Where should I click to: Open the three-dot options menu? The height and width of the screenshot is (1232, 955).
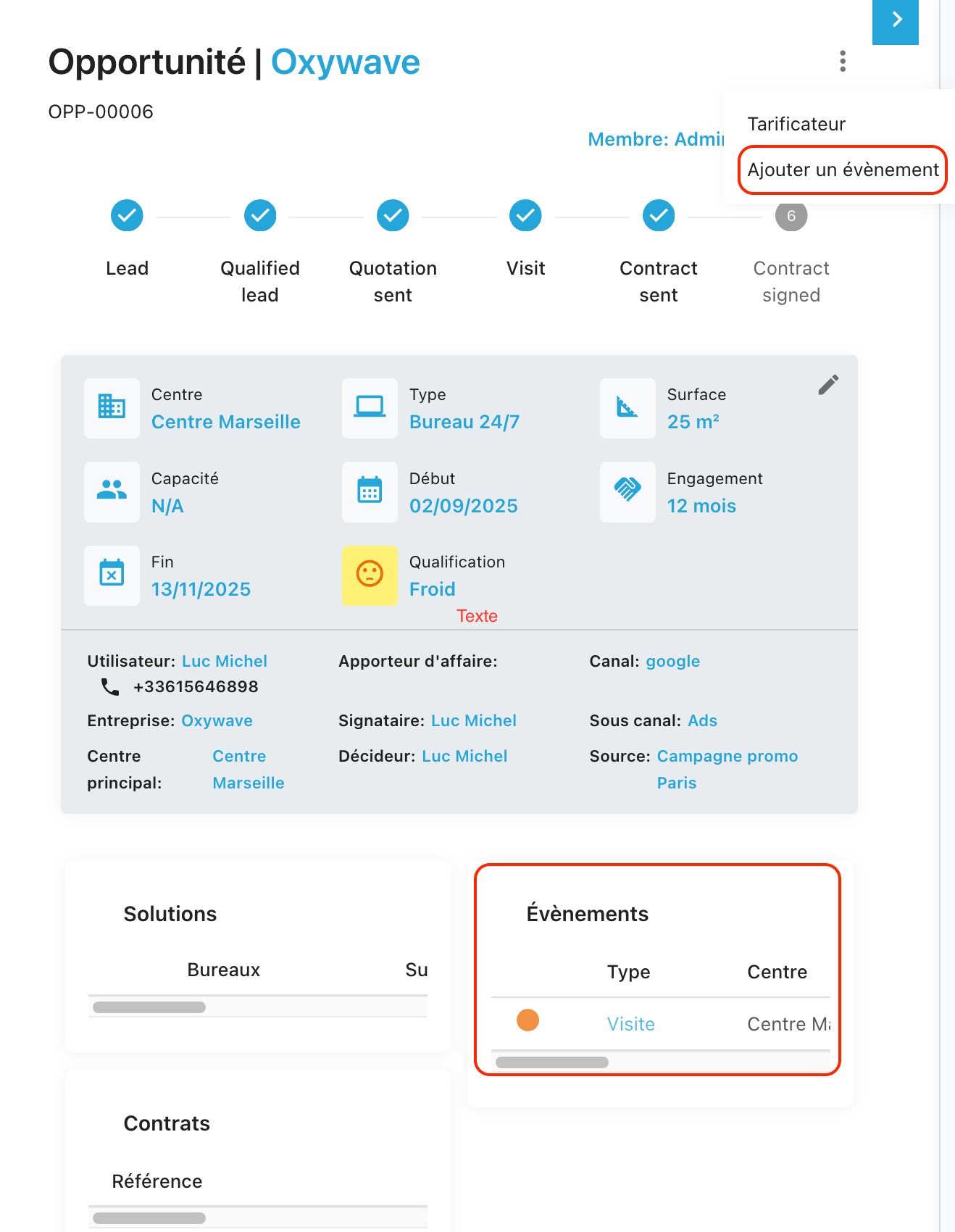842,62
